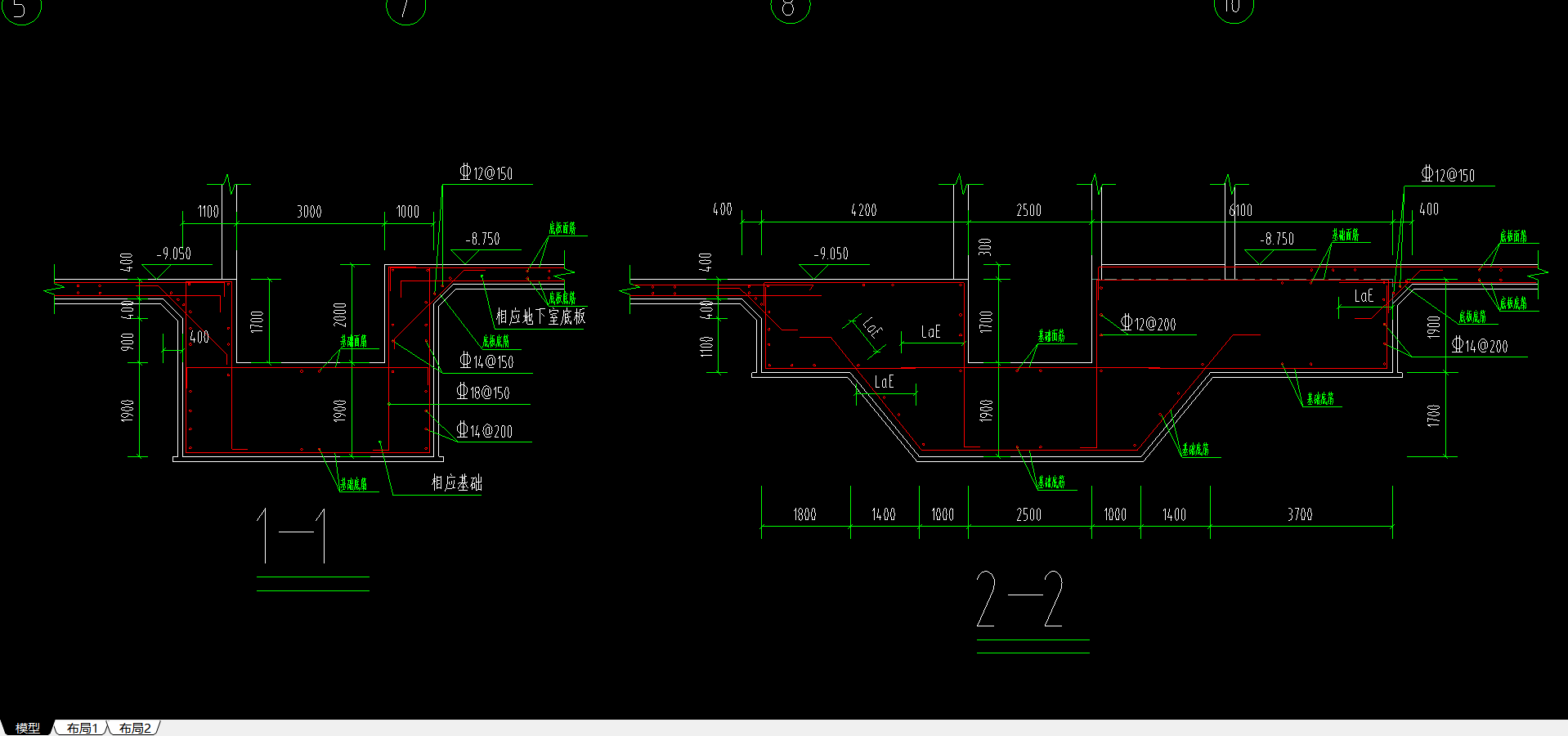Select the 1100 horizontal dimension in section 1-1

coord(208,212)
